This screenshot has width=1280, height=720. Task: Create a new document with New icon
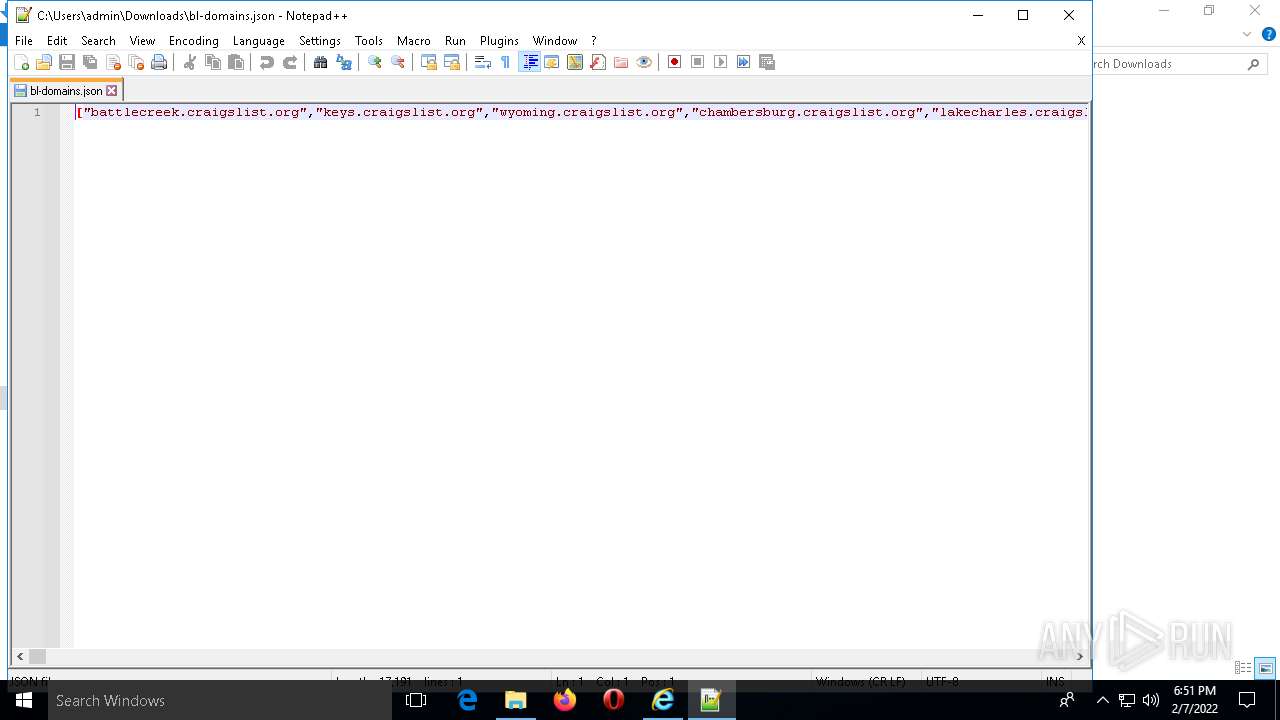(x=21, y=62)
